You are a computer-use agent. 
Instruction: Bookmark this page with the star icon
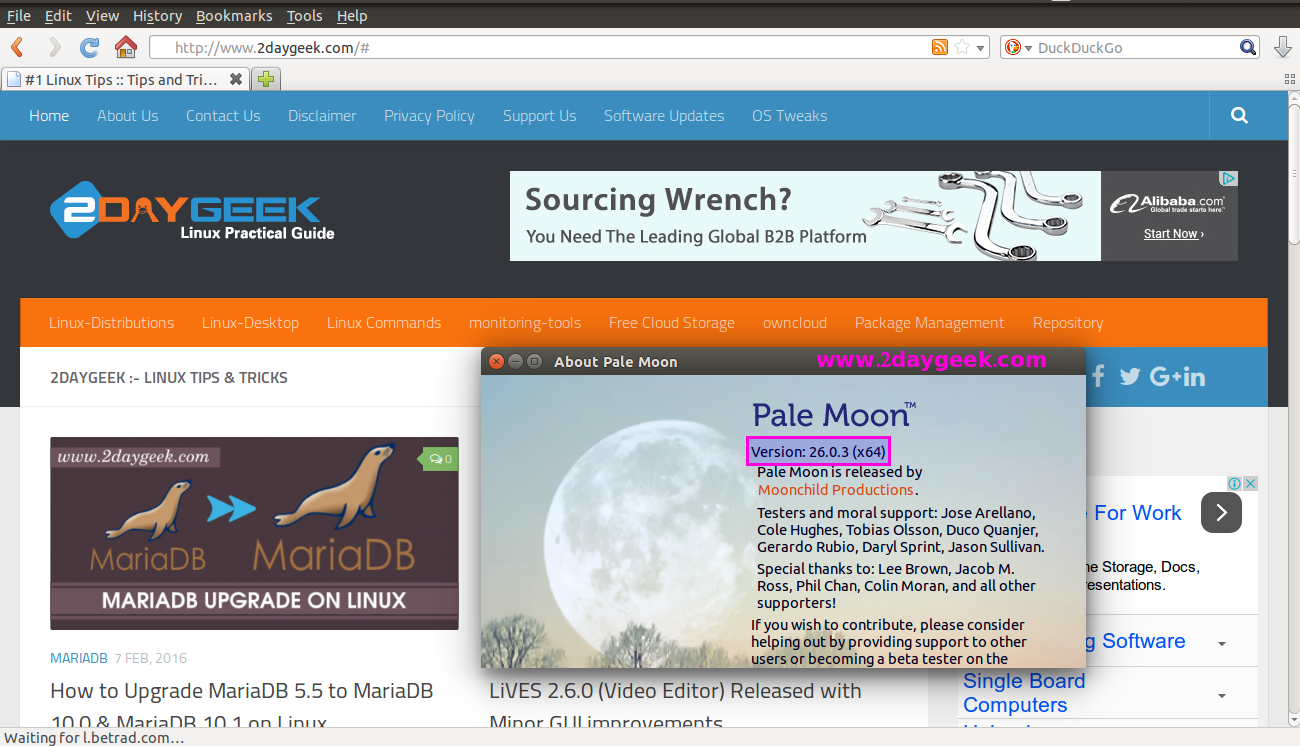click(x=961, y=47)
